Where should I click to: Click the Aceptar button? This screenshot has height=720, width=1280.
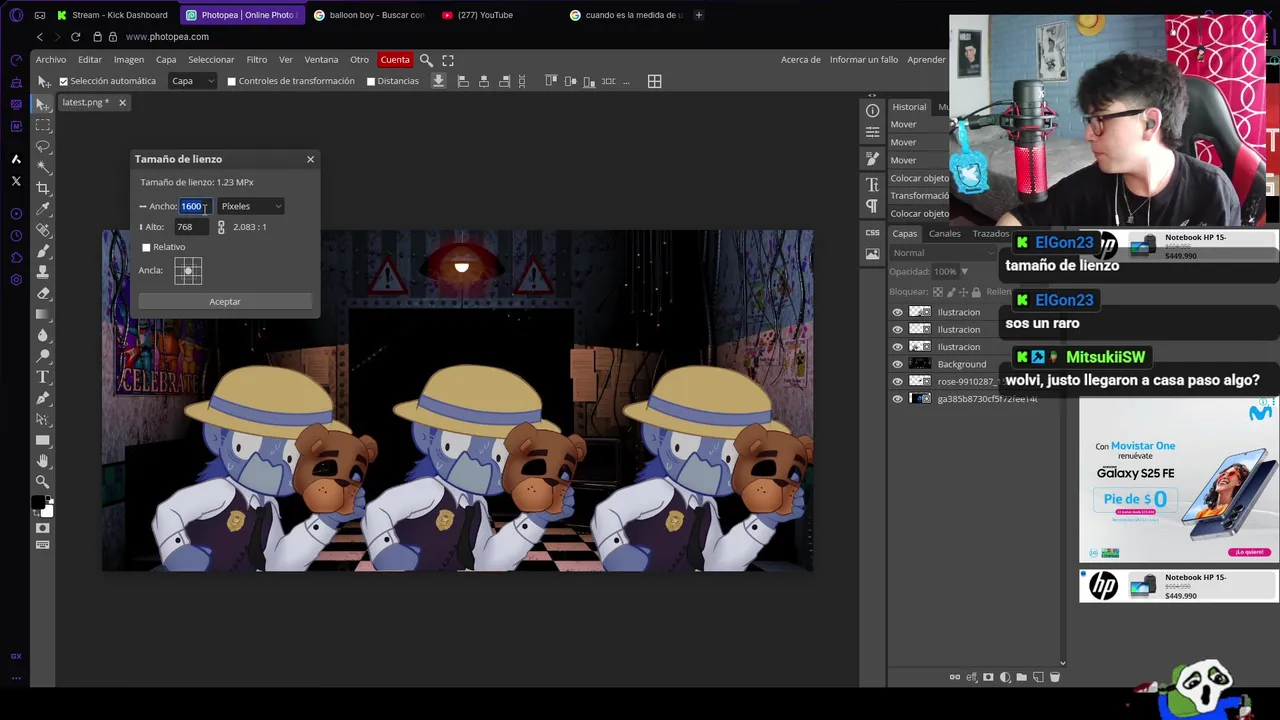pyautogui.click(x=225, y=302)
